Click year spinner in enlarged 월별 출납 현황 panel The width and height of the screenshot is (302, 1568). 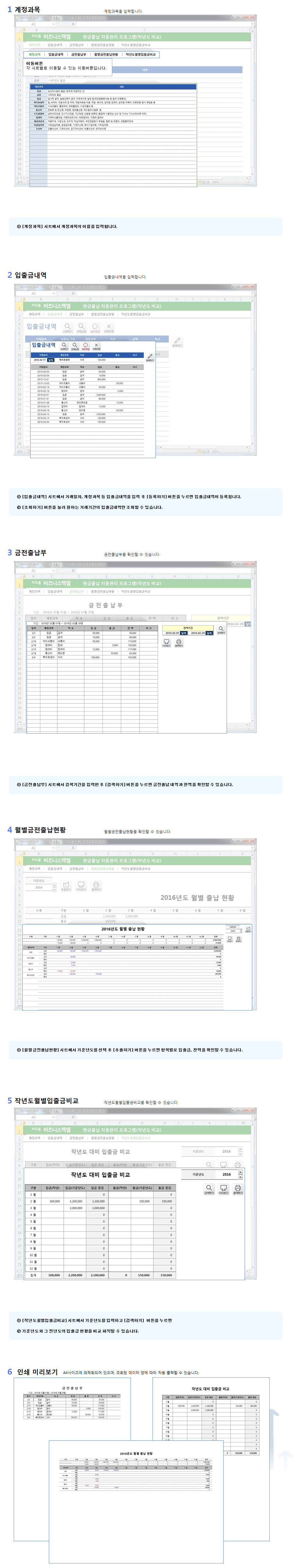pyautogui.click(x=241, y=931)
